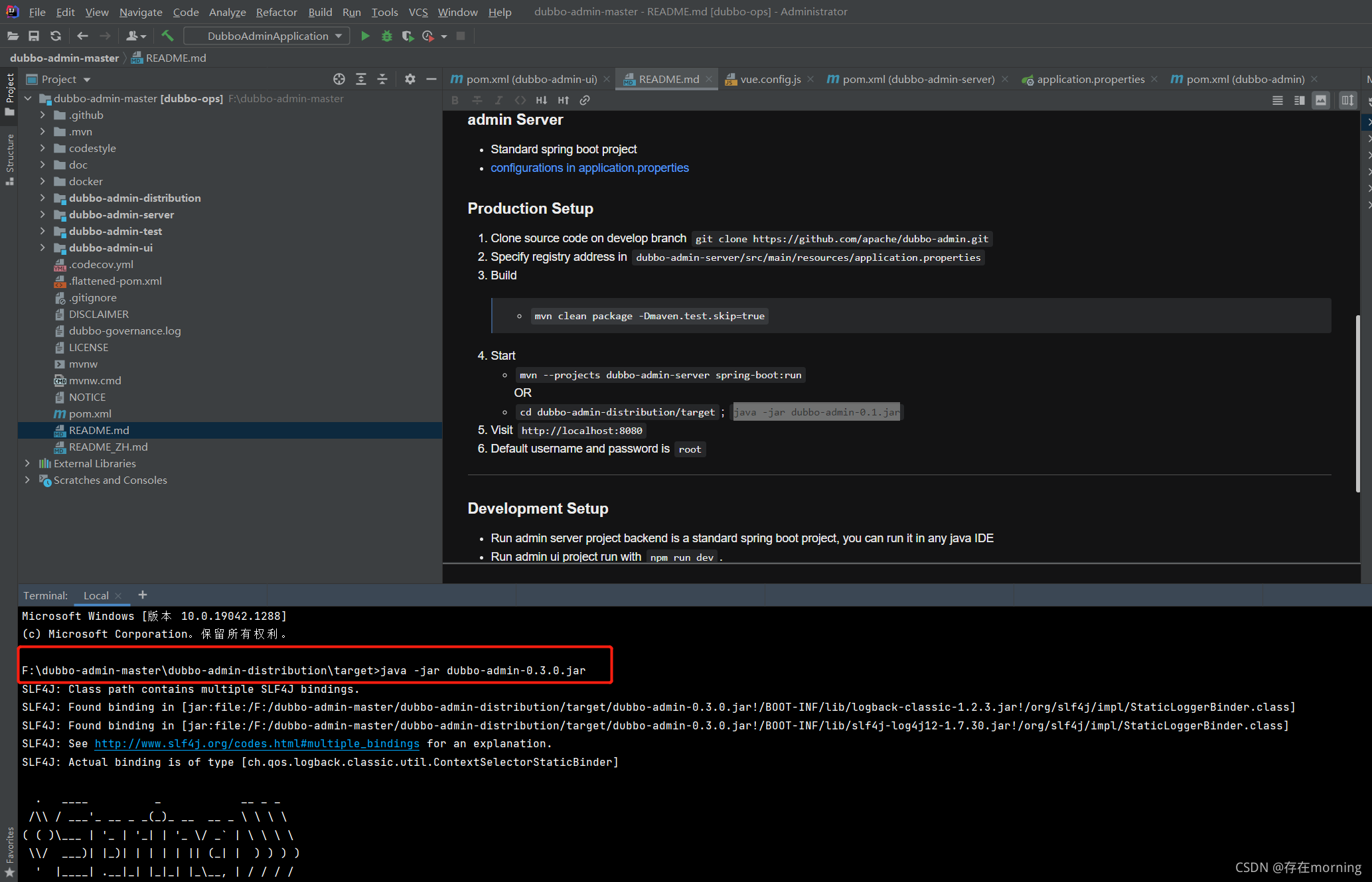The image size is (1372, 882).
Task: Click the Save All disk icon
Action: coord(34,36)
